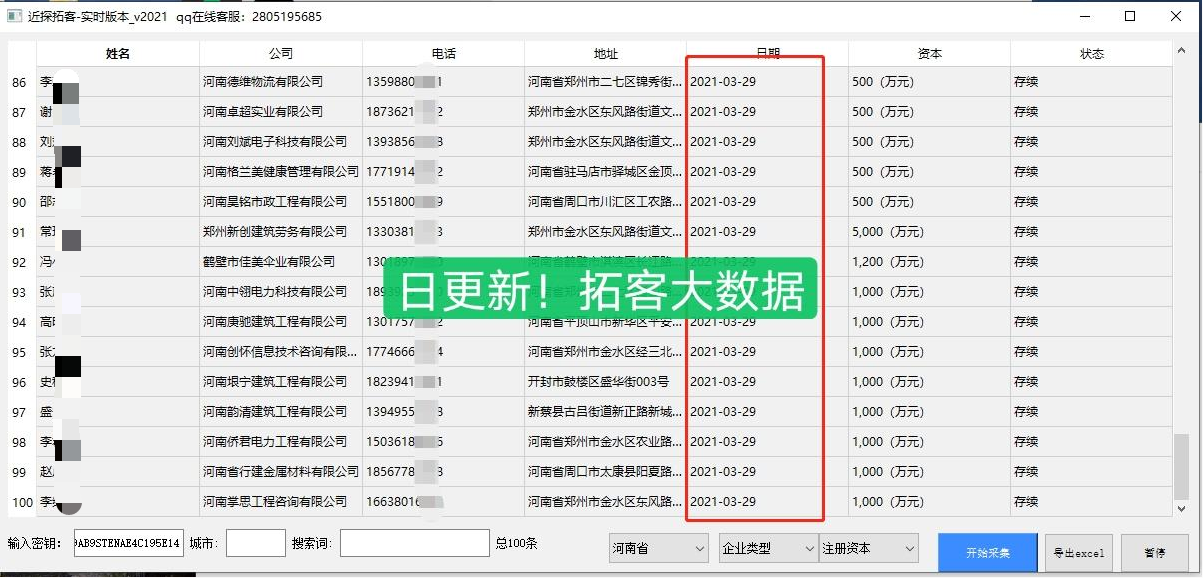The width and height of the screenshot is (1203, 578).
Task: Maximize the 近探拓客 window
Action: (x=1130, y=16)
